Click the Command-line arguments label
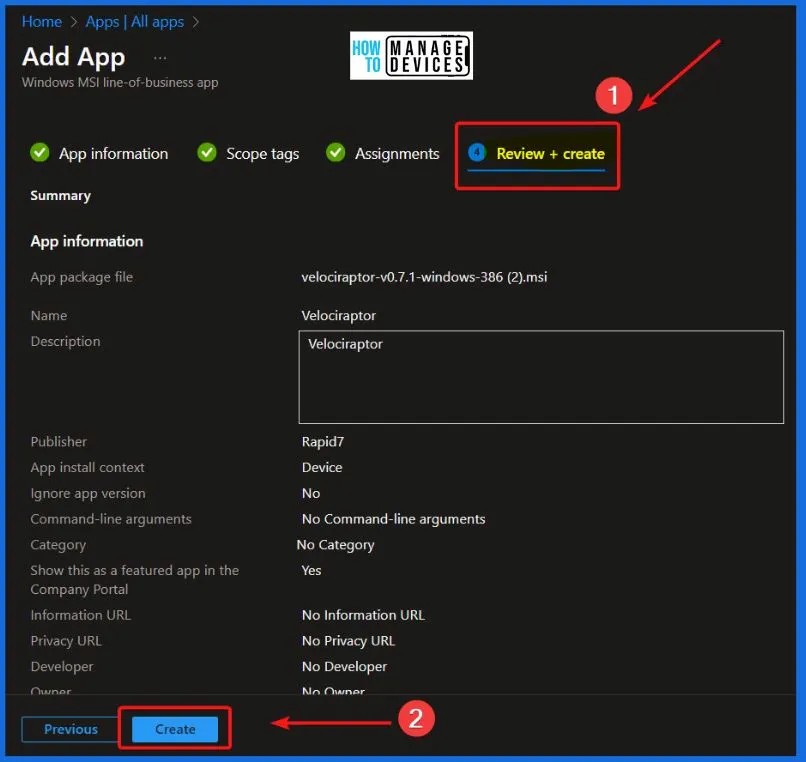 (x=111, y=519)
